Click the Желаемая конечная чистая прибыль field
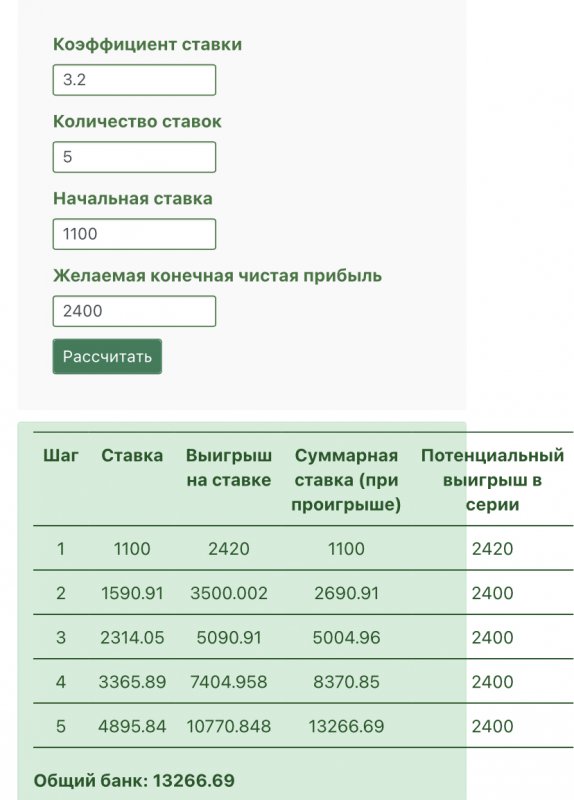Viewport: 574px width, 800px height. pos(134,311)
